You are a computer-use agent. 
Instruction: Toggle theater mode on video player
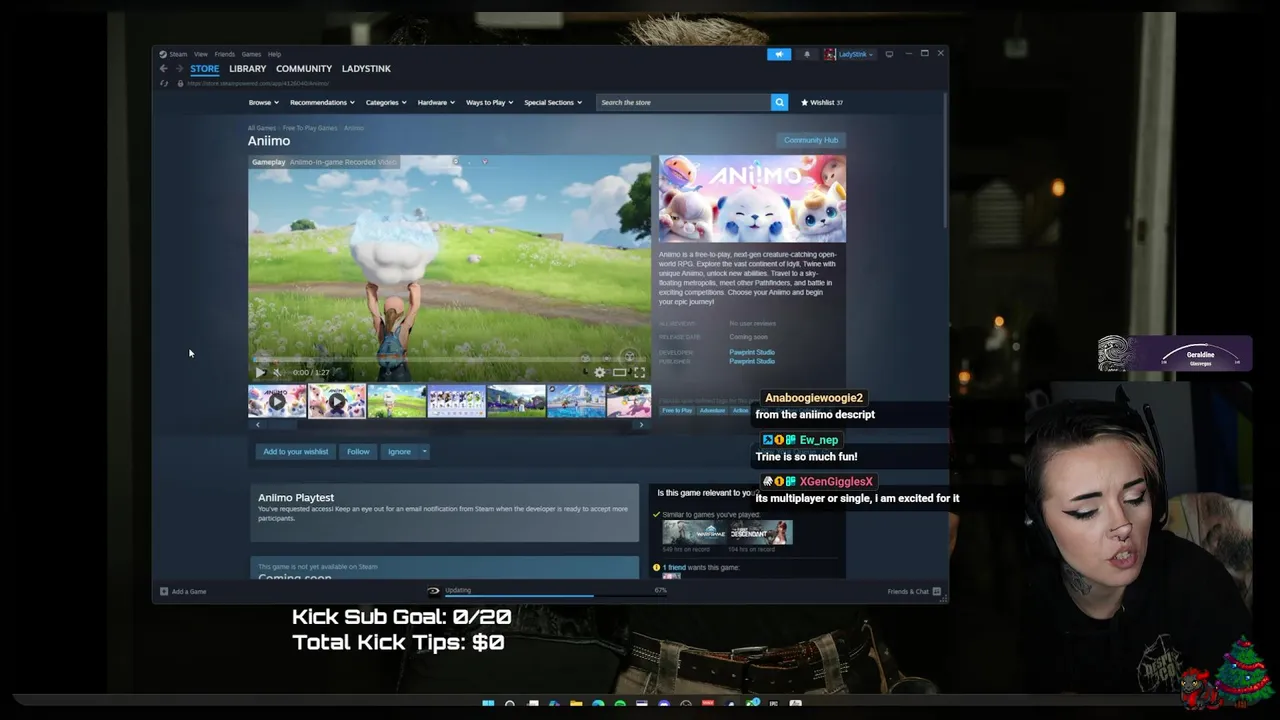pos(619,372)
